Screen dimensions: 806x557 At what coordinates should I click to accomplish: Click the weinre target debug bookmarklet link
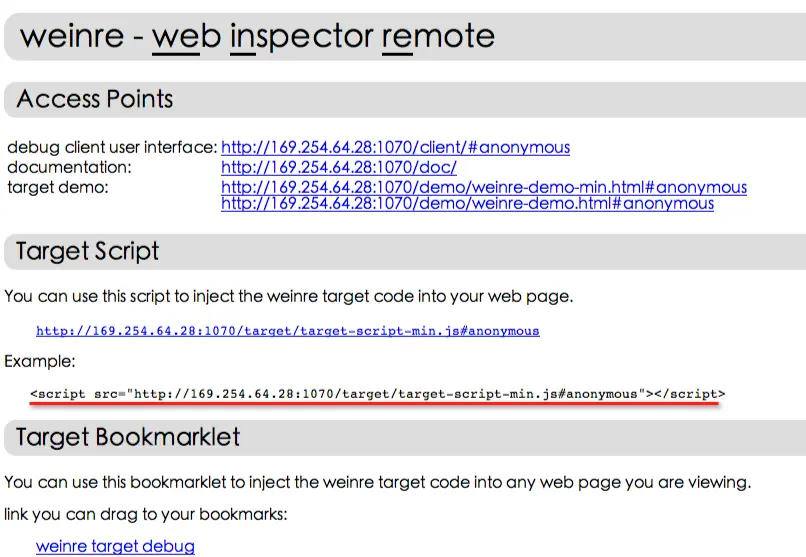pyautogui.click(x=115, y=546)
